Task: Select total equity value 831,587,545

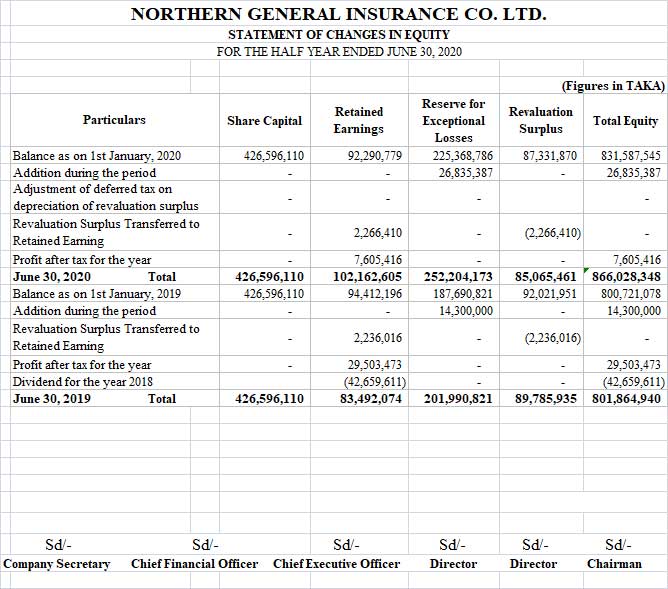Action: click(631, 155)
